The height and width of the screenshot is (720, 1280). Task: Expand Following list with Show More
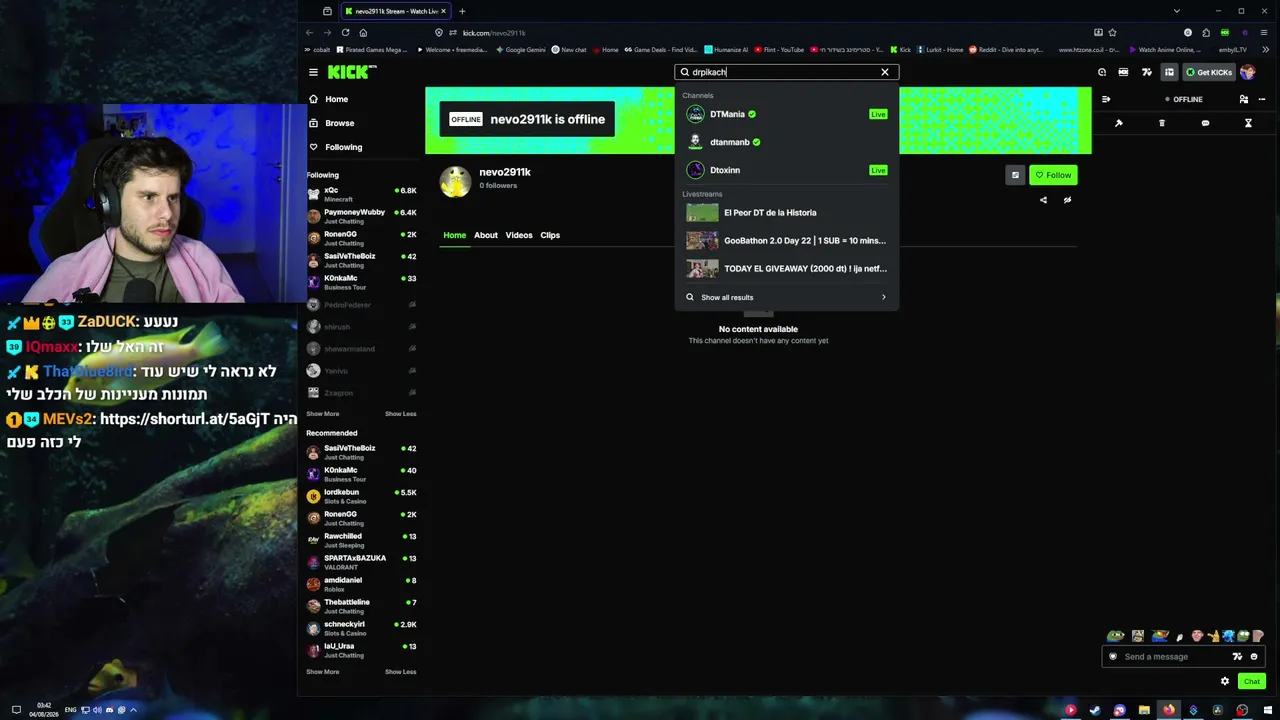323,414
